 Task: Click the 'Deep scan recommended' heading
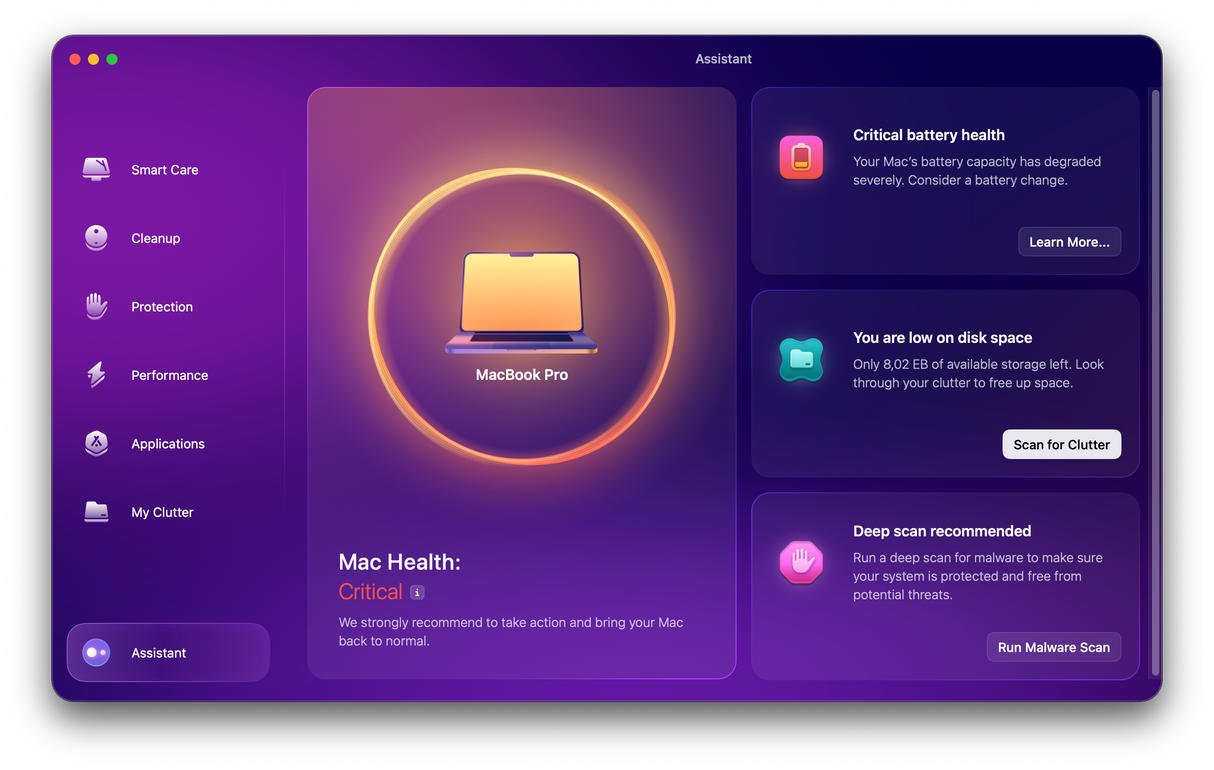942,531
